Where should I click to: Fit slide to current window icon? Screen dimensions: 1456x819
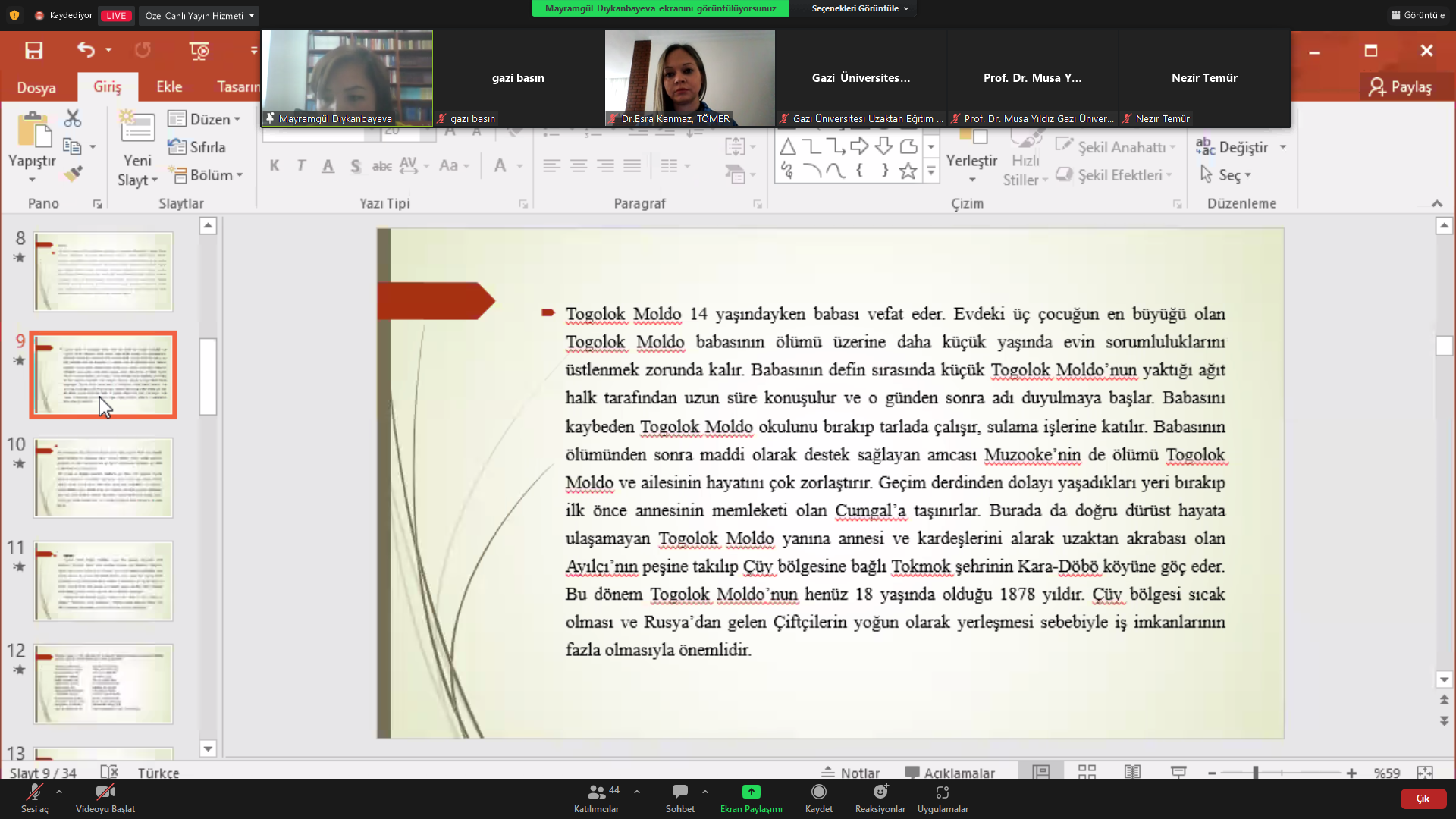tap(1425, 773)
